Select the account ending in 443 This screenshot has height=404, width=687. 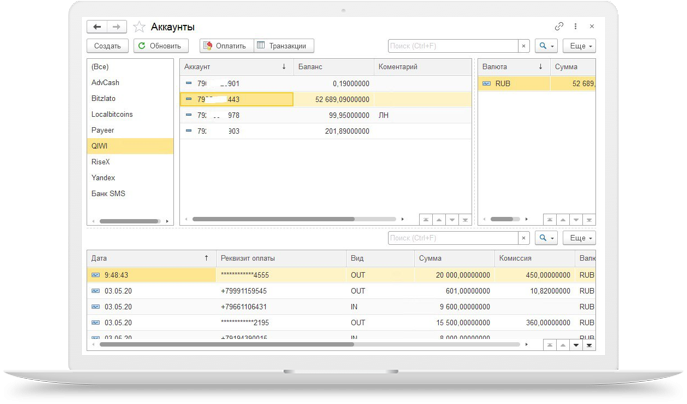(326, 99)
